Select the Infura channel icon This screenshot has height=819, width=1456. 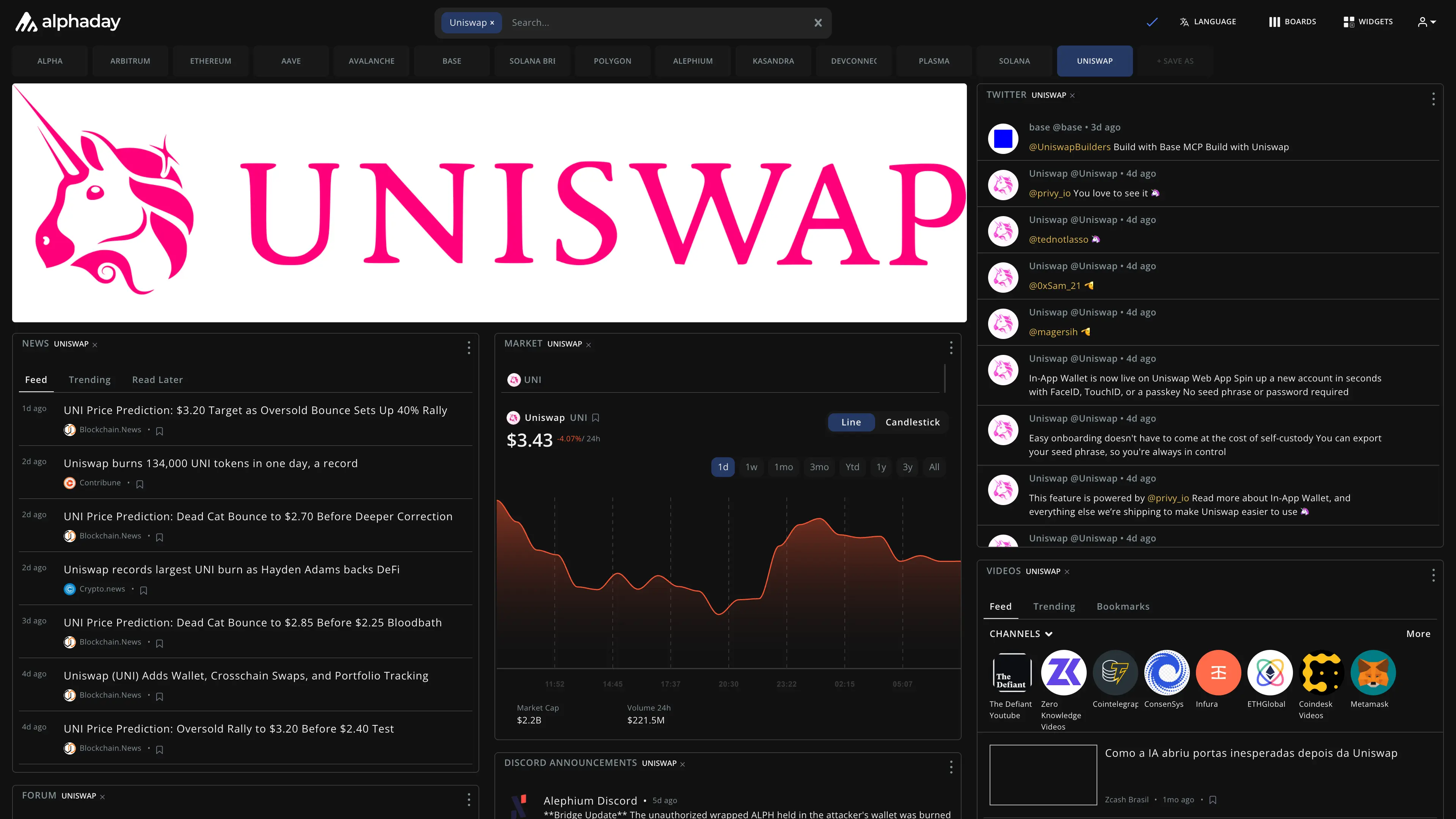[1218, 672]
